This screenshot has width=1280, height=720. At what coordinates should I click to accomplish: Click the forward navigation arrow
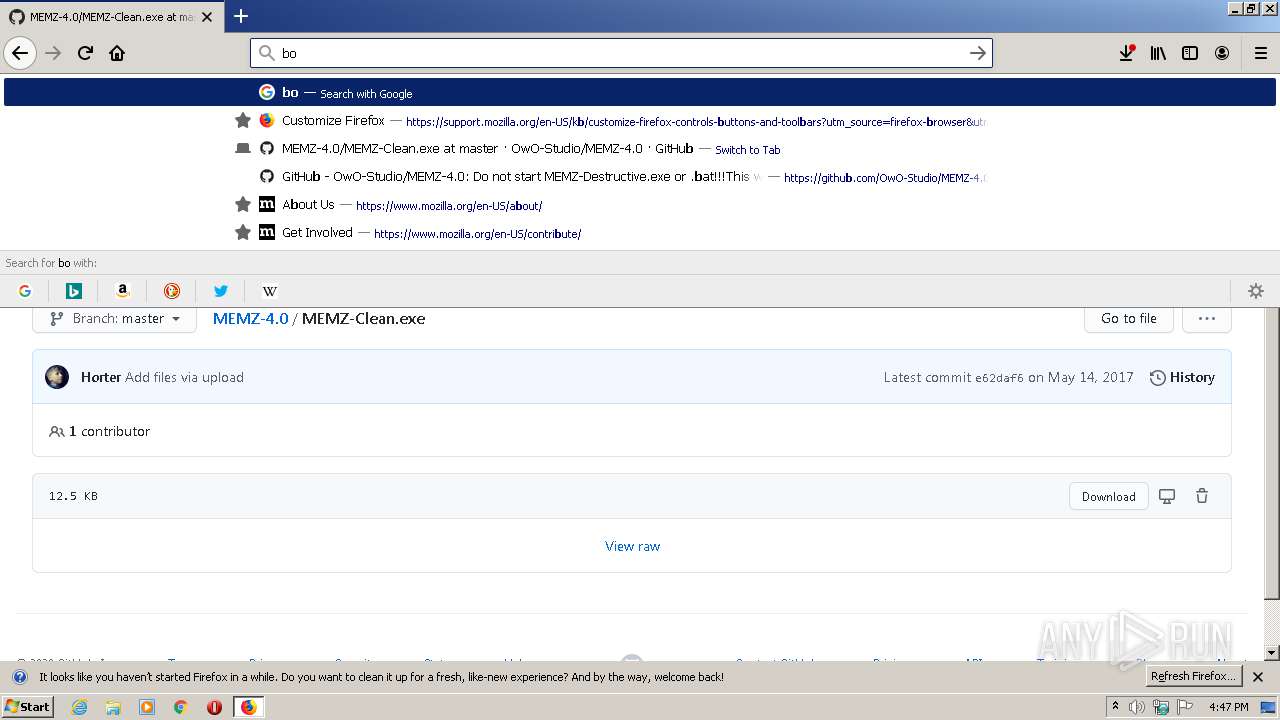[54, 53]
